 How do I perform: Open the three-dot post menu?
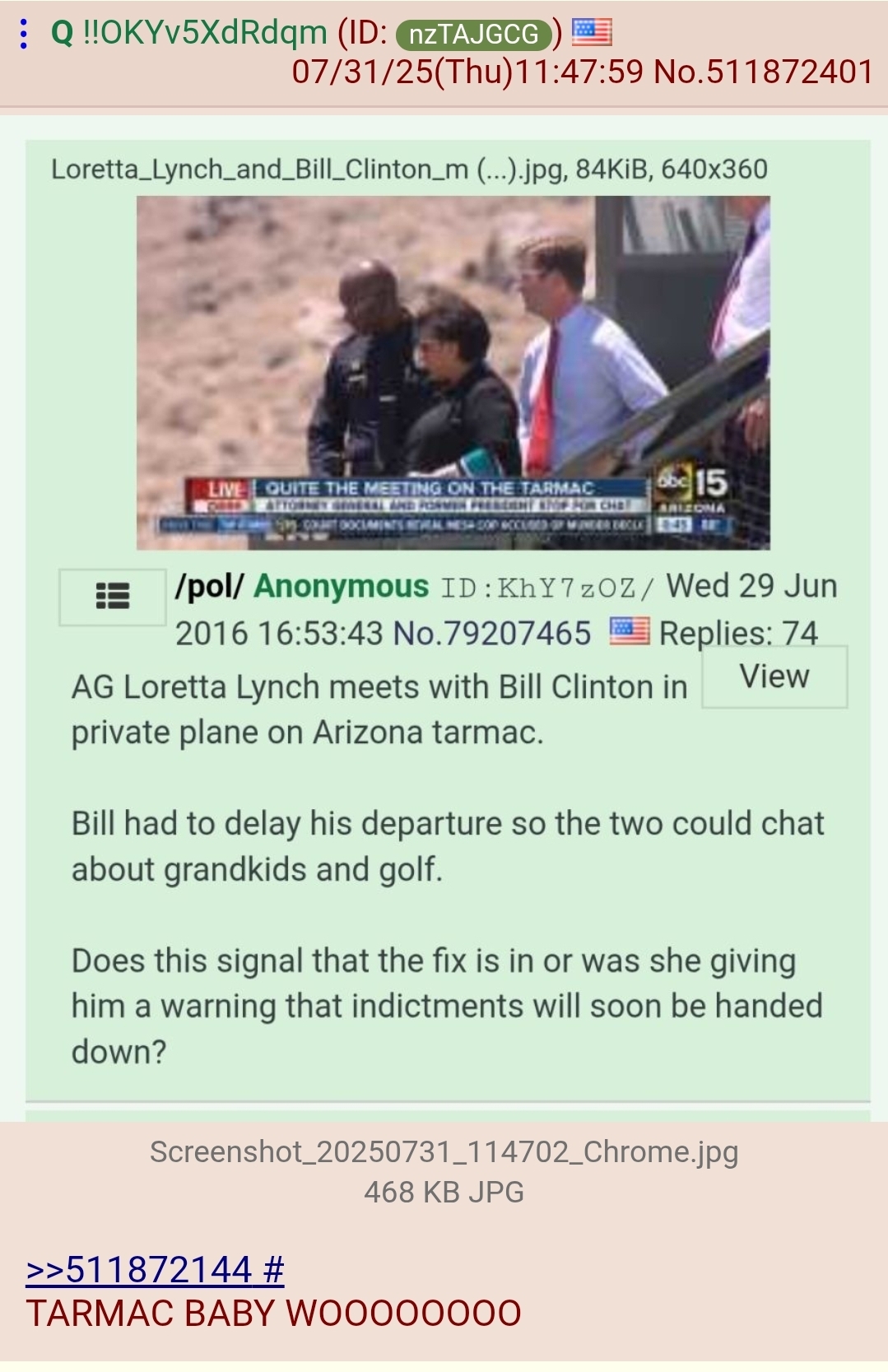pyautogui.click(x=25, y=34)
